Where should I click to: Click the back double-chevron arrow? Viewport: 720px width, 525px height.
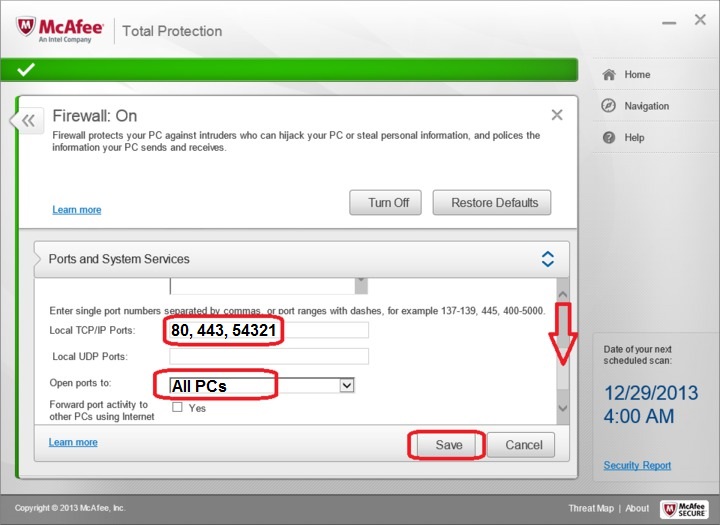coord(28,121)
